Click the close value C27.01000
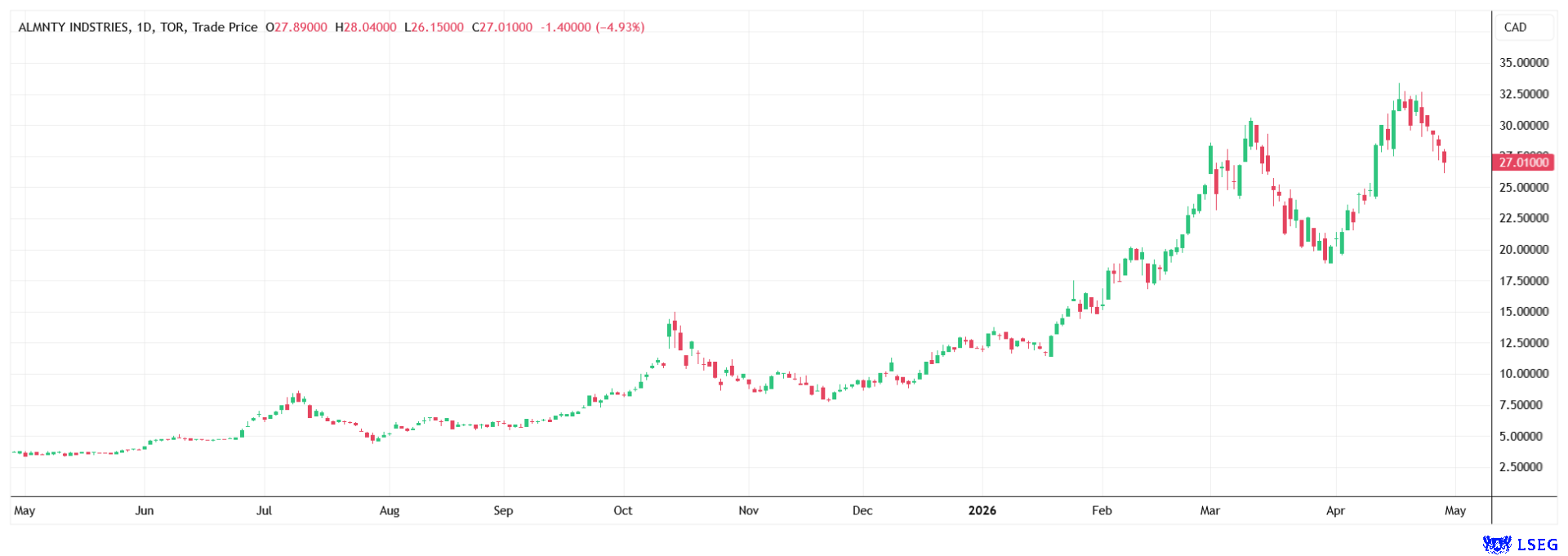 click(502, 27)
